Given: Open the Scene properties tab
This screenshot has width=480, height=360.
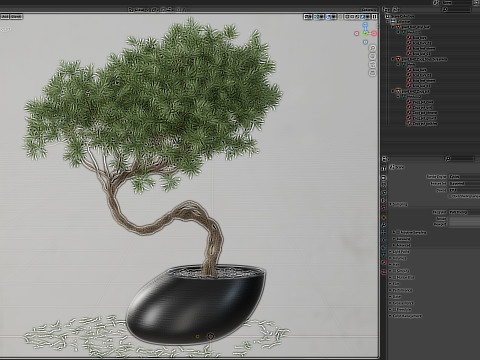Looking at the screenshot, I should pyautogui.click(x=384, y=200).
